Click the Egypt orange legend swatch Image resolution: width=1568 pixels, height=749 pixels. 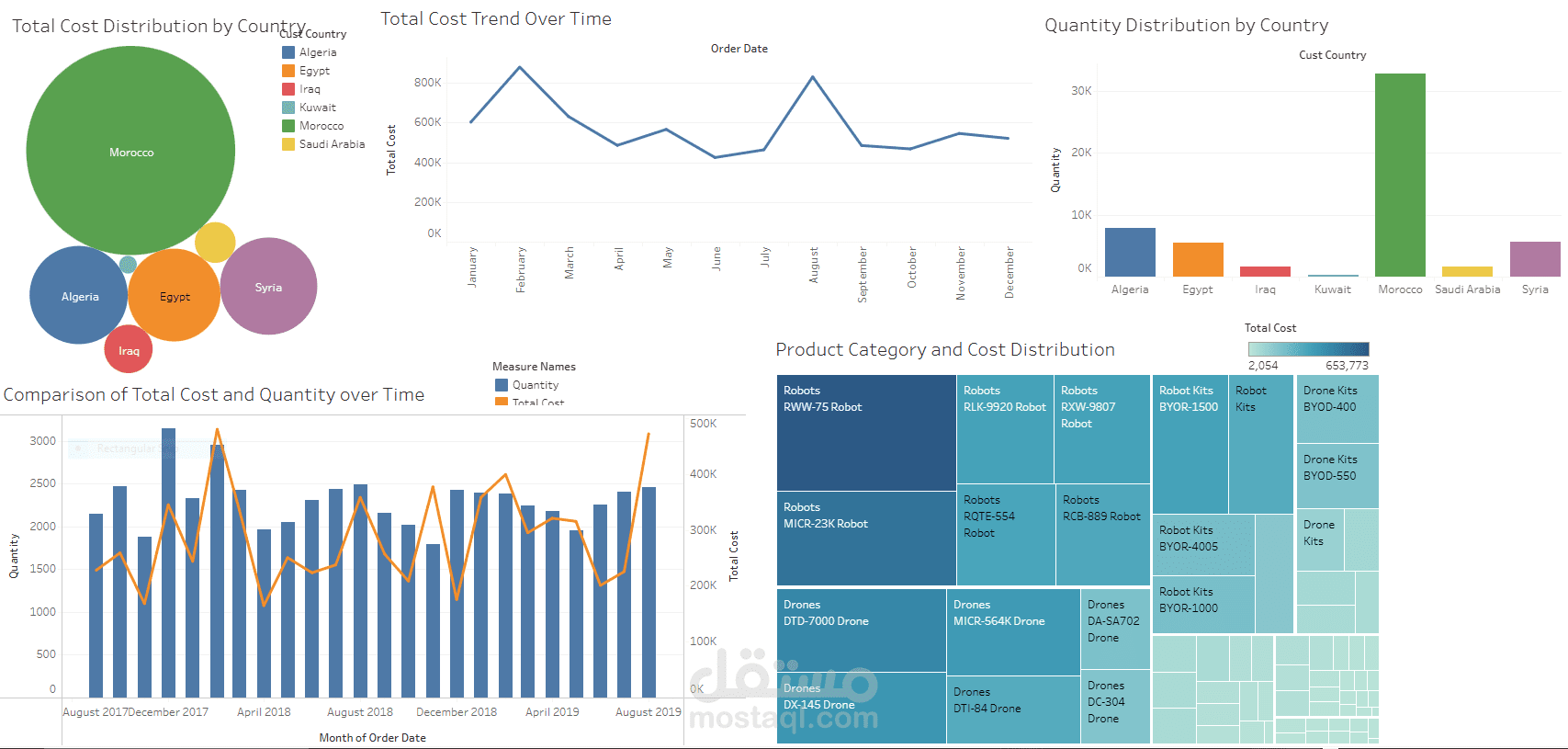[288, 71]
